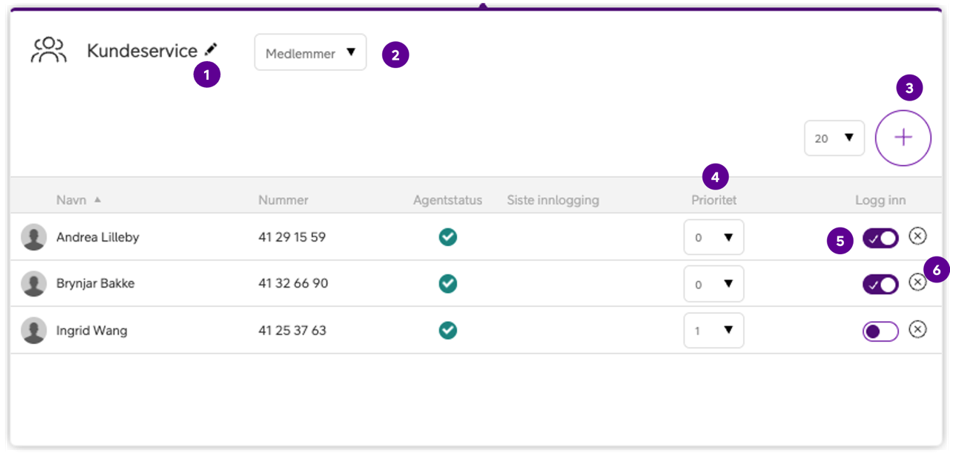Image resolution: width=954 pixels, height=457 pixels.
Task: Open priority dropdown for Andrea Lilleby
Action: (x=714, y=237)
